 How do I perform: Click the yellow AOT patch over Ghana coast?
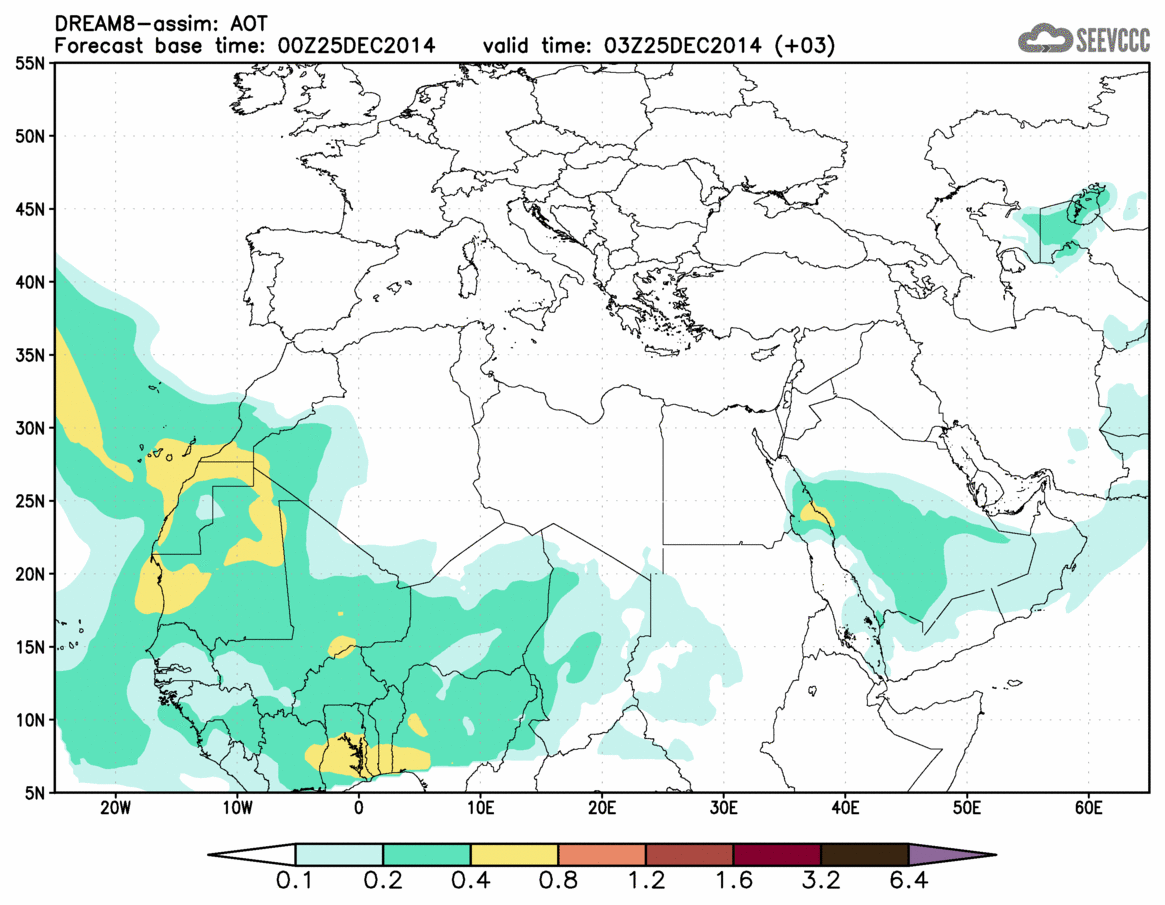[x=366, y=756]
